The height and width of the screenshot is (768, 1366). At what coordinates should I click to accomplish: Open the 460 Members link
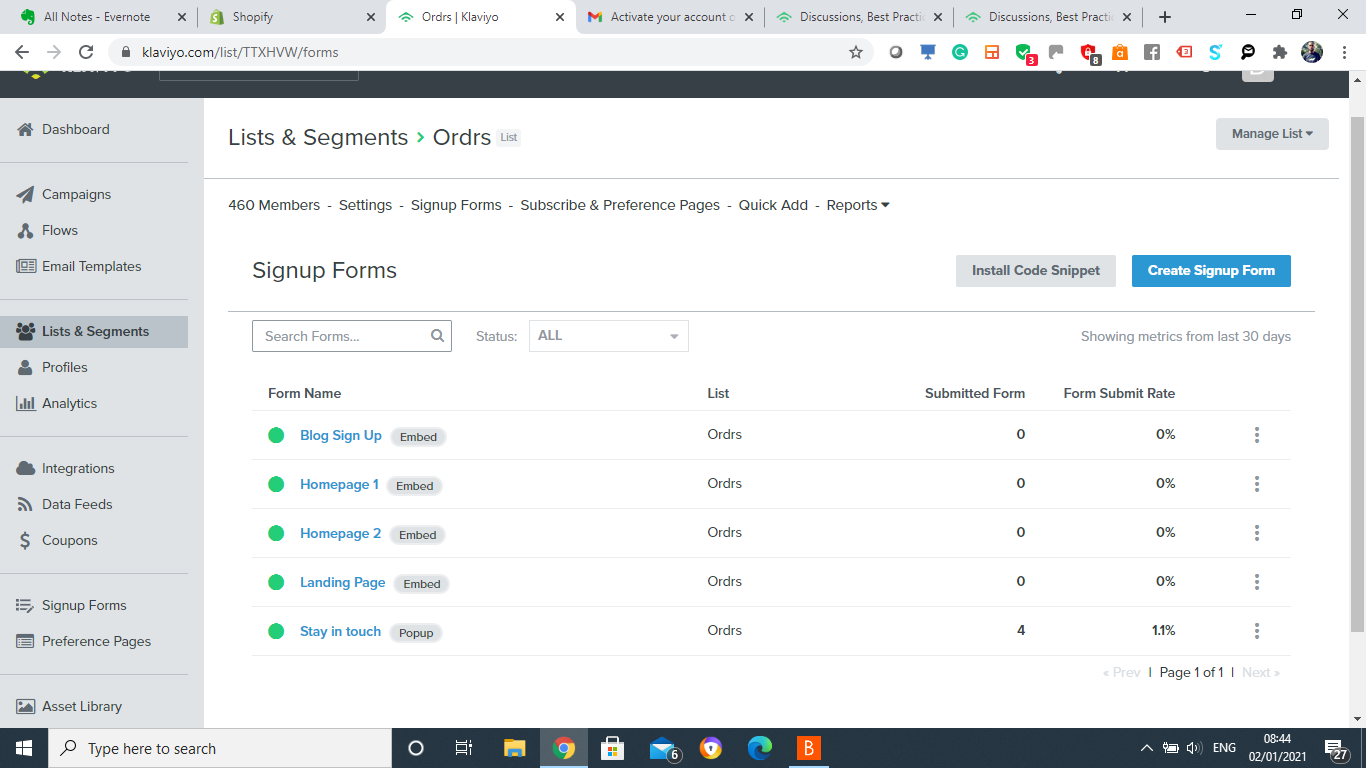[x=274, y=205]
